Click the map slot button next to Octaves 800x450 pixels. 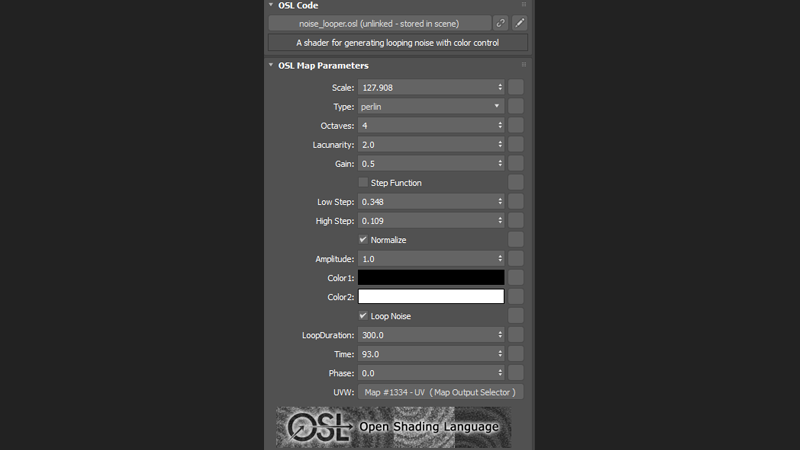coord(515,126)
